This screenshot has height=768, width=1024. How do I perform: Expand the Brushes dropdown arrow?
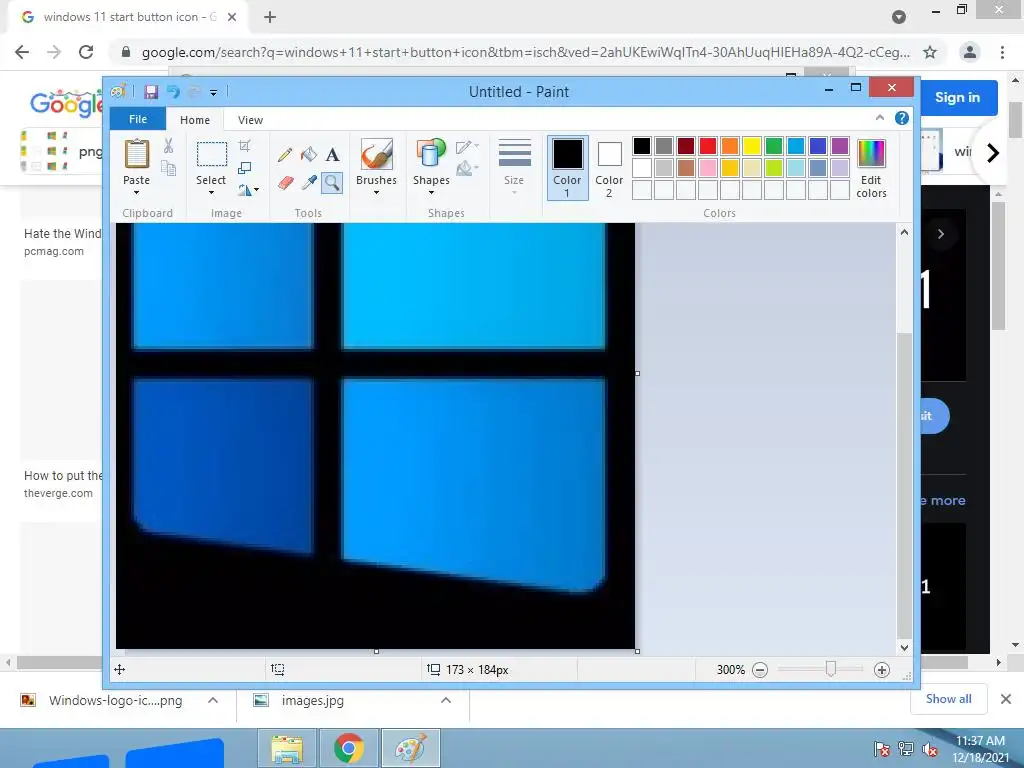click(377, 193)
